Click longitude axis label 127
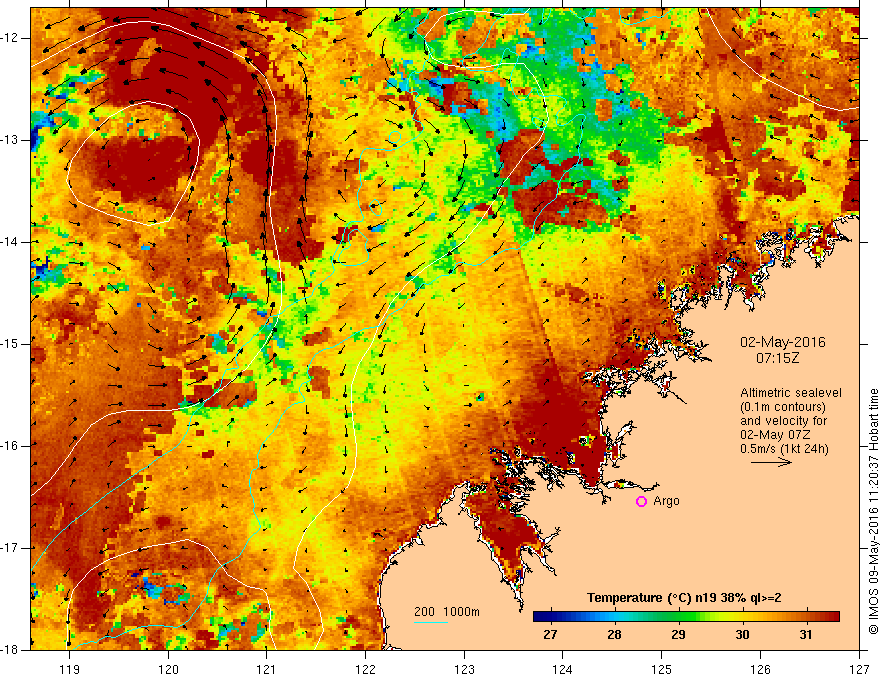 click(x=859, y=669)
